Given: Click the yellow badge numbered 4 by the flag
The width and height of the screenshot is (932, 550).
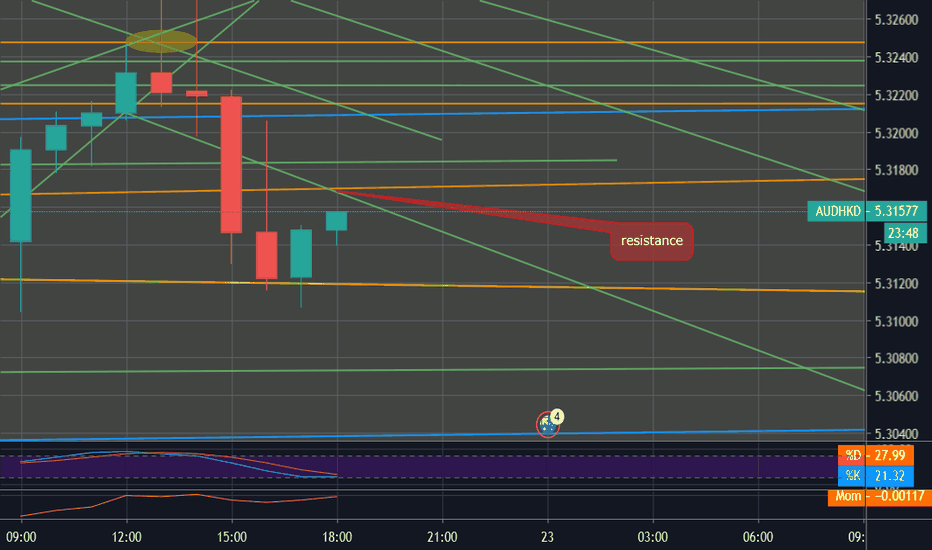Looking at the screenshot, I should (x=556, y=416).
